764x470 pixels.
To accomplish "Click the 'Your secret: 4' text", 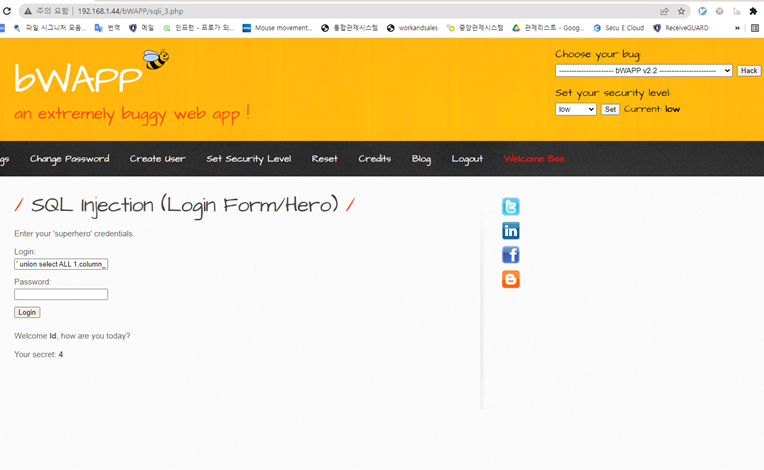I will point(38,355).
